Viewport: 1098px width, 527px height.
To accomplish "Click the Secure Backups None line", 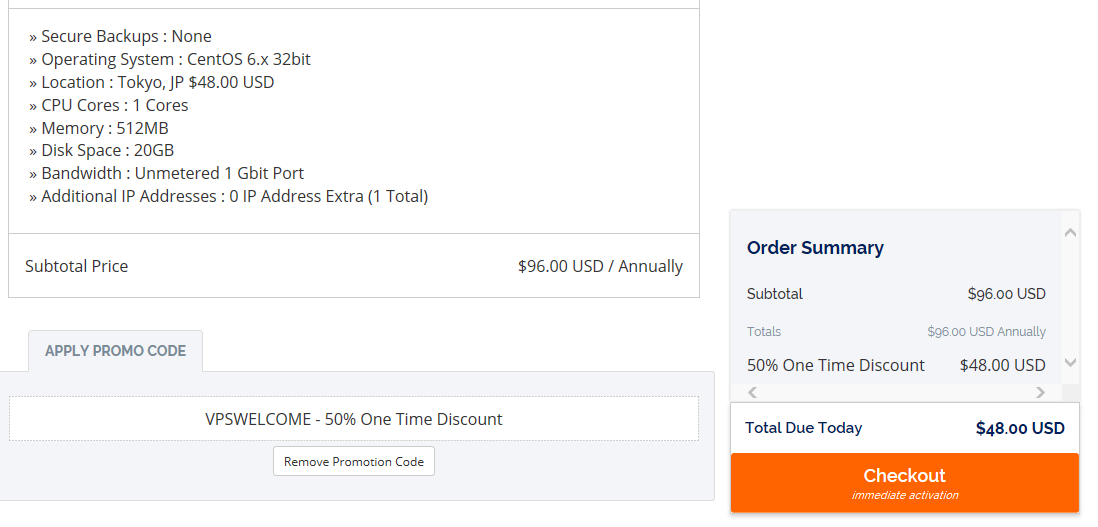I will [120, 36].
